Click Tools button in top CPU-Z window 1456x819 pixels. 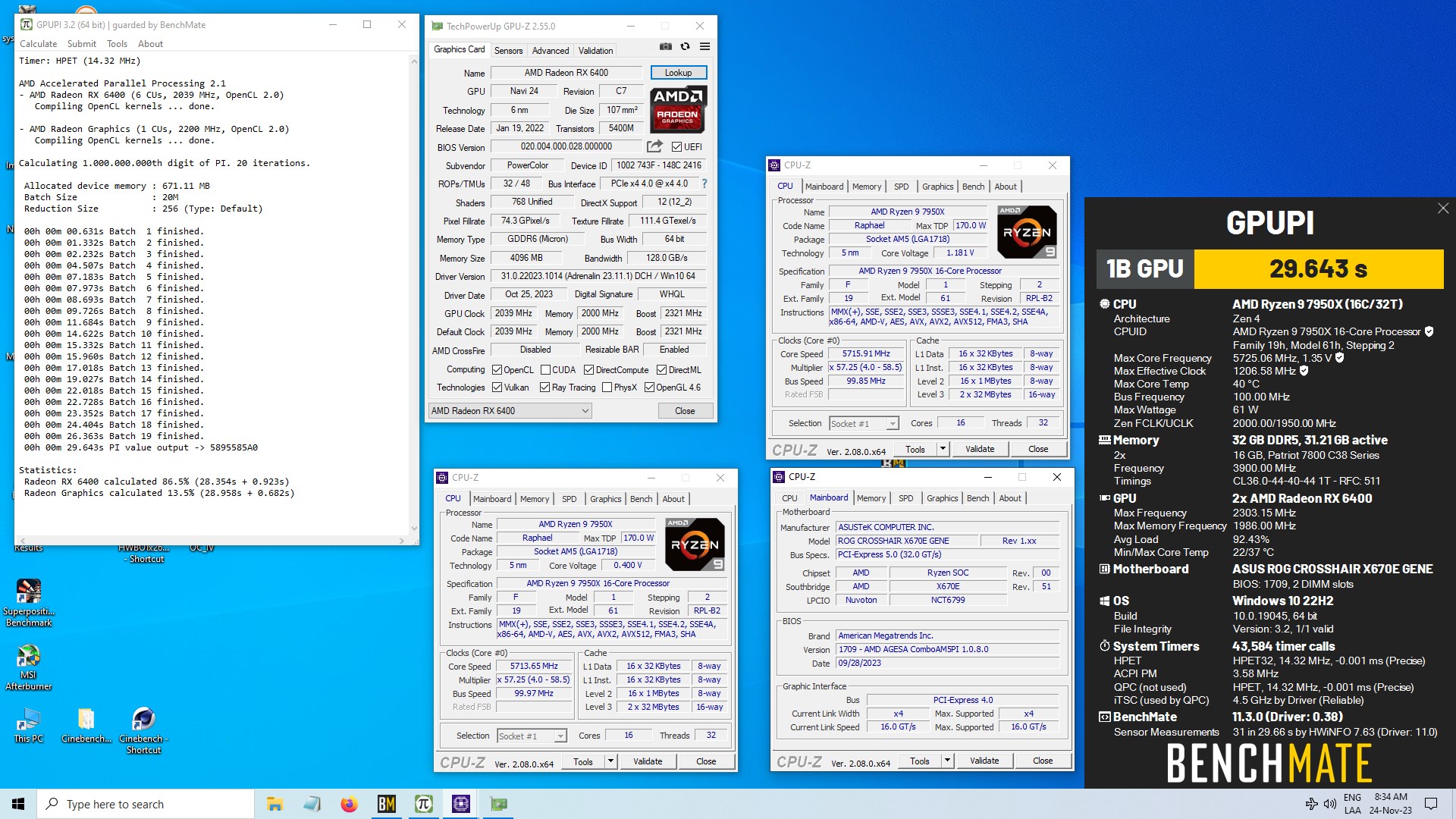tap(915, 449)
